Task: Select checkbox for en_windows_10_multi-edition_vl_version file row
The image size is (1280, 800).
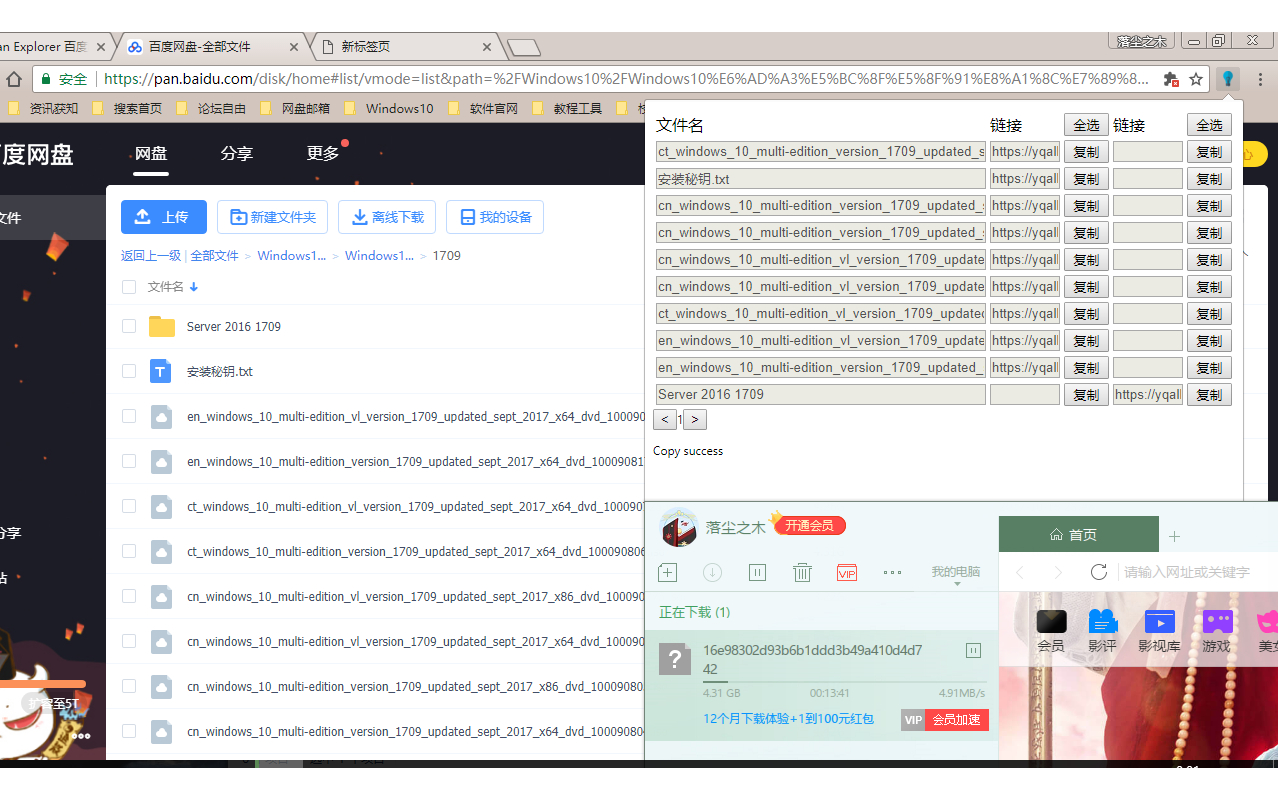Action: [x=128, y=416]
